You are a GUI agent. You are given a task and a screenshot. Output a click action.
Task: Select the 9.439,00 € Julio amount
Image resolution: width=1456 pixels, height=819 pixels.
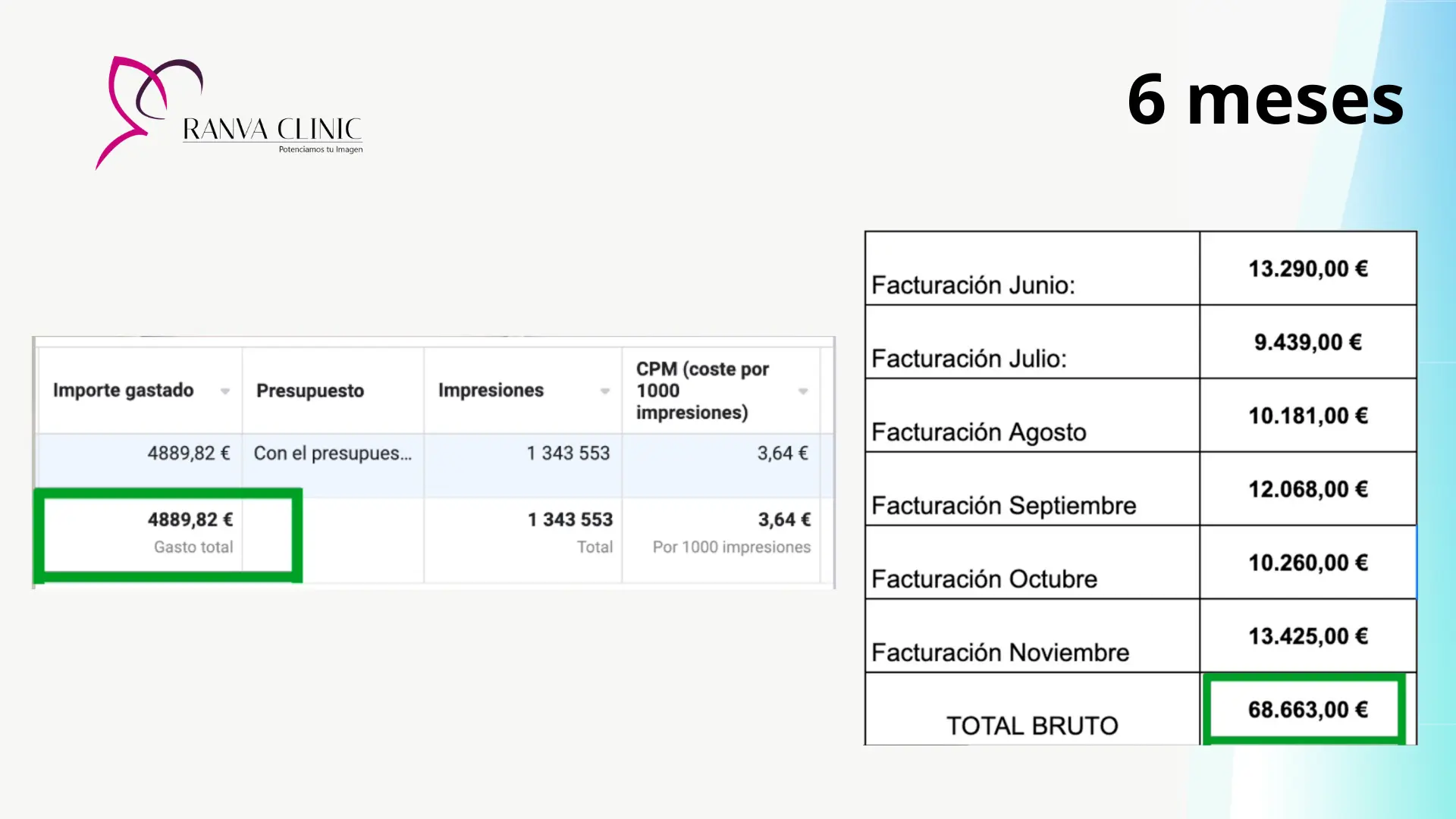click(1307, 342)
